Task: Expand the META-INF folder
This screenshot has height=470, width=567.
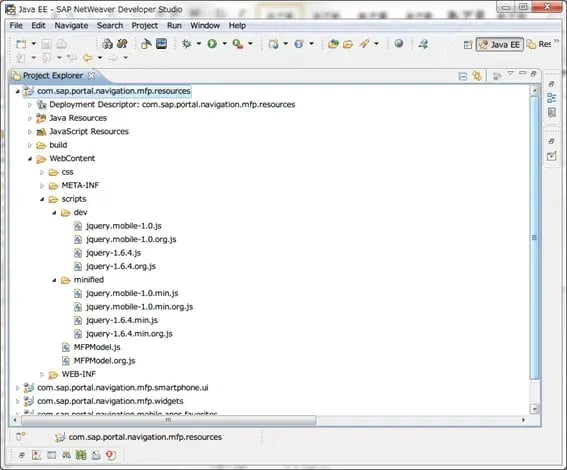Action: [x=42, y=186]
